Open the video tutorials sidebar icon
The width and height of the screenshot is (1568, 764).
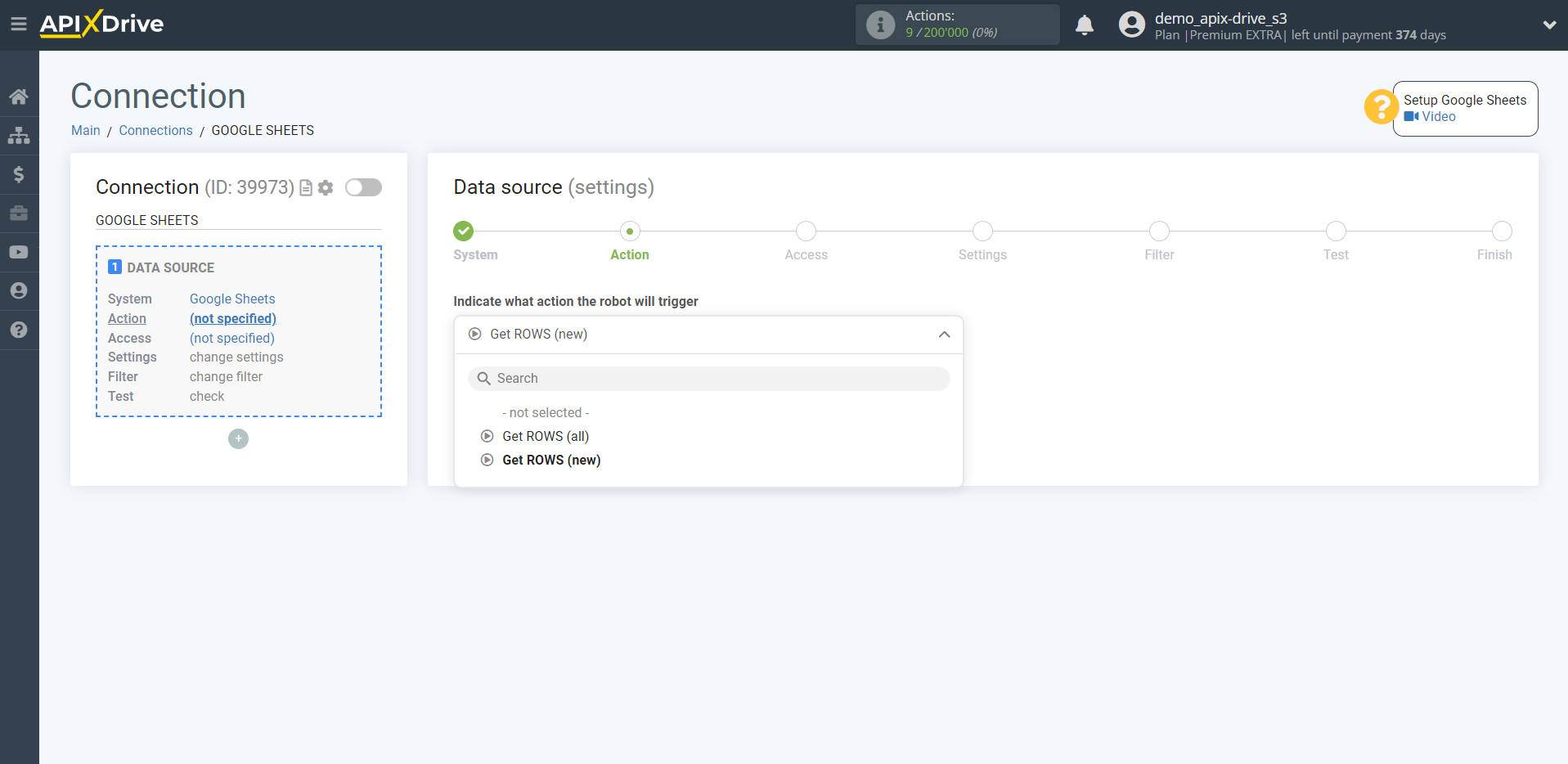[19, 252]
